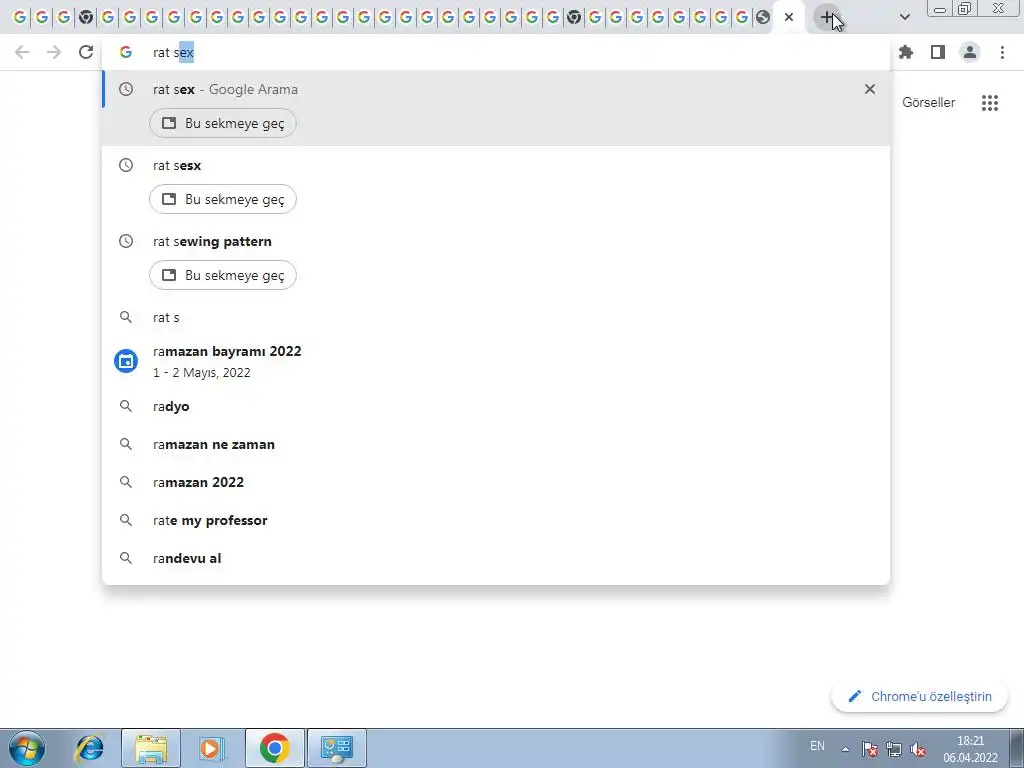This screenshot has height=768, width=1024.
Task: Switch to the globe-icon tab
Action: click(763, 18)
